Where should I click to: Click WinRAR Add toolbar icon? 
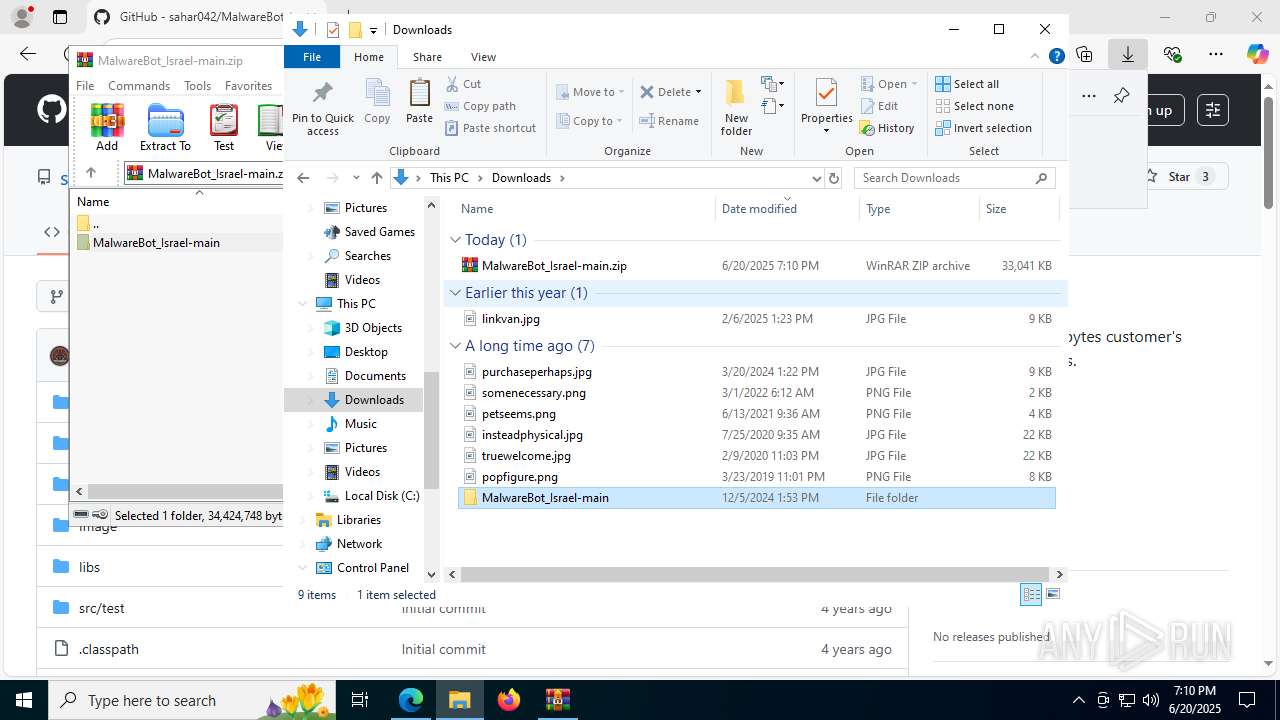(107, 127)
